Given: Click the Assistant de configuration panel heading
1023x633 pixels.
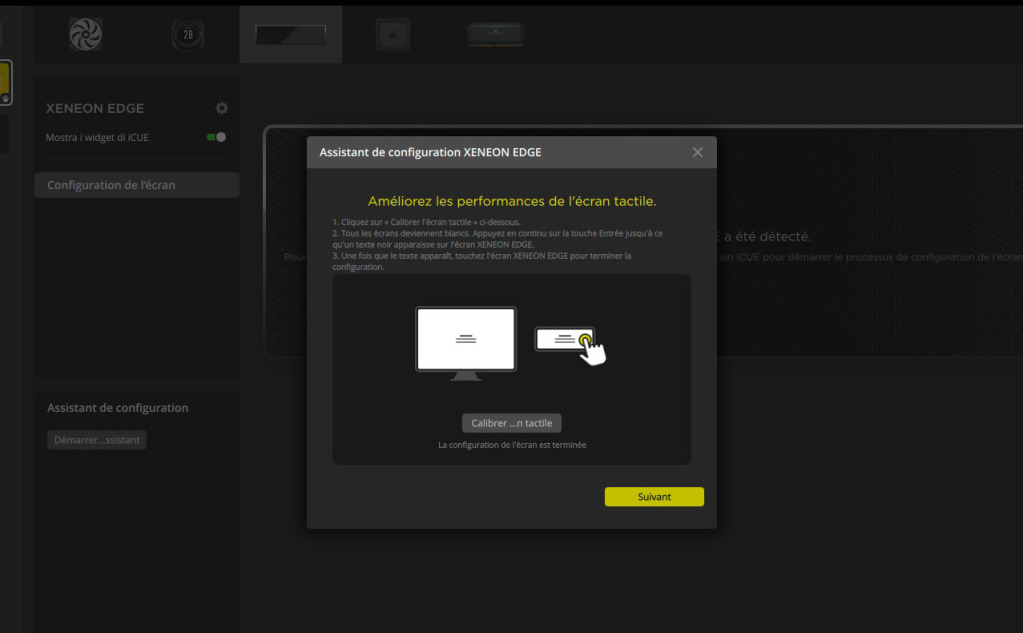Looking at the screenshot, I should point(118,408).
